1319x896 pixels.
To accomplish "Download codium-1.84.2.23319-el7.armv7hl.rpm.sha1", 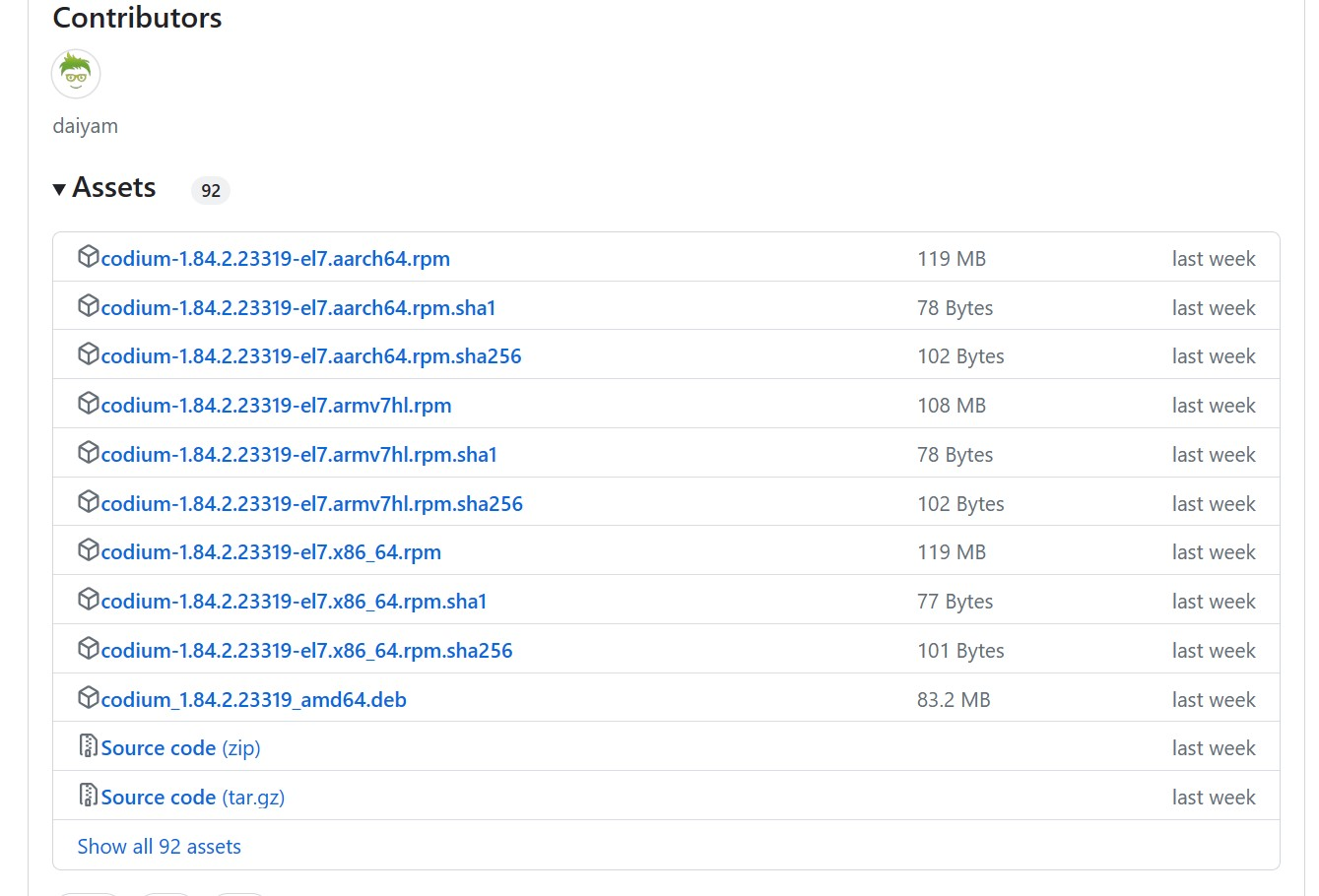I will click(299, 455).
